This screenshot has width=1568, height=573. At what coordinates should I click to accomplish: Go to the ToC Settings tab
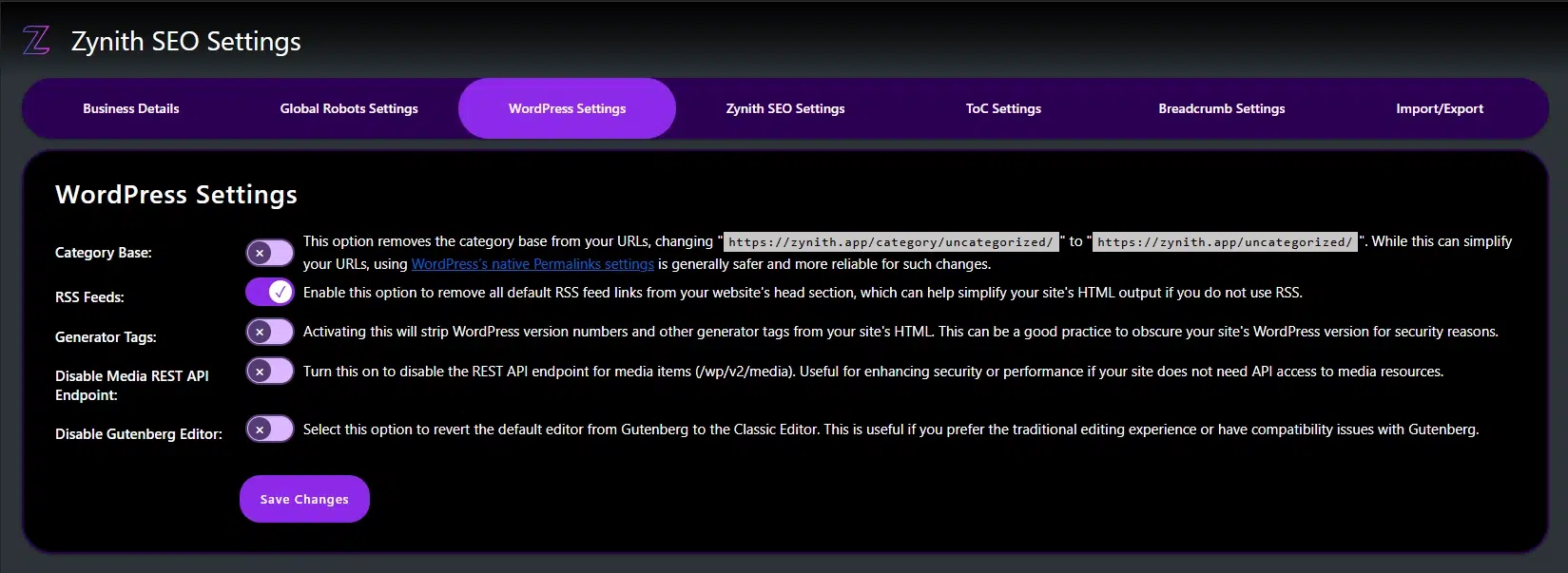1003,108
